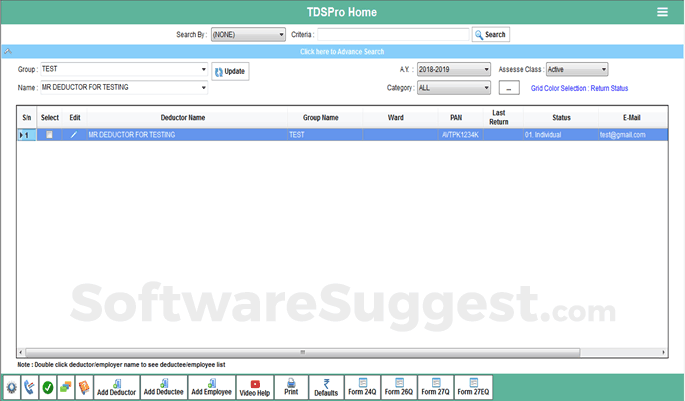Open the Assesse Class dropdown
The height and width of the screenshot is (401, 685).
(x=577, y=69)
